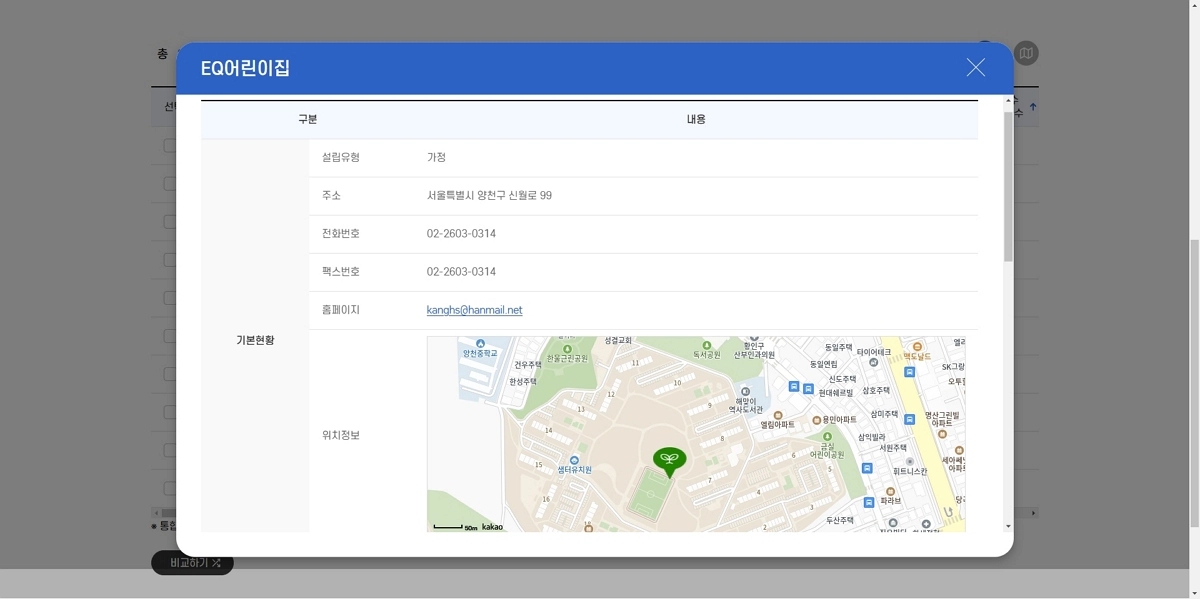Image resolution: width=1200 pixels, height=599 pixels.
Task: Click the 전화번호 row label
Action: click(x=341, y=233)
